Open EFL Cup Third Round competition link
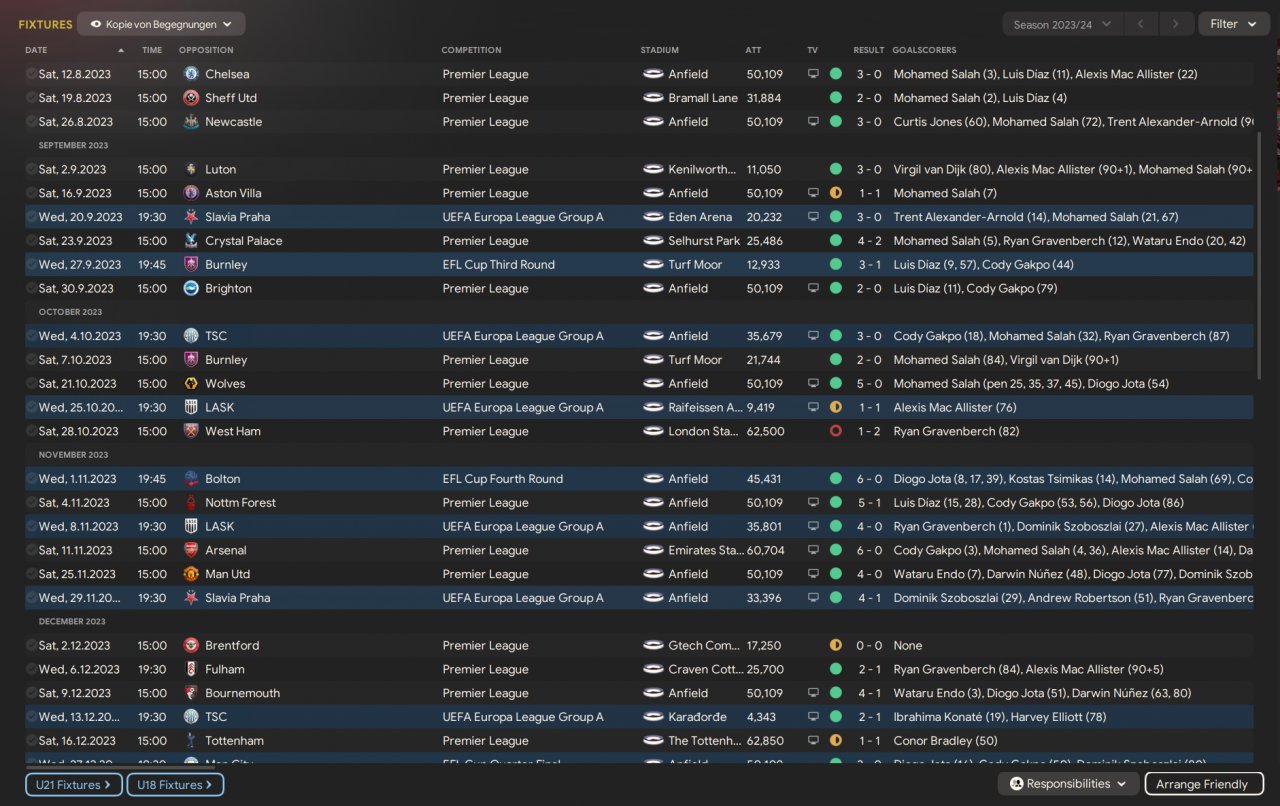 click(499, 265)
